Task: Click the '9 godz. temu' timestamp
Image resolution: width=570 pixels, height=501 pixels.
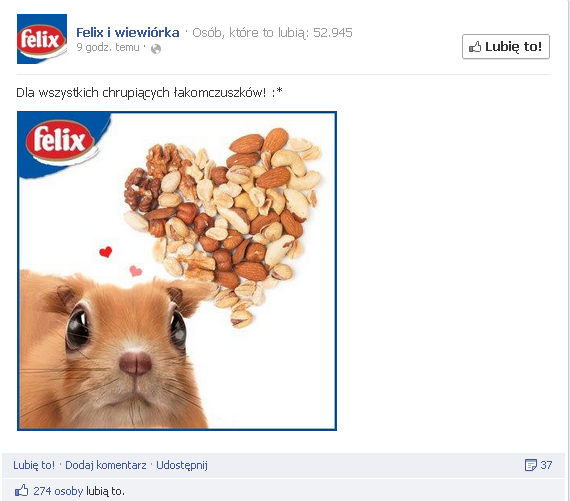Action: click(108, 47)
